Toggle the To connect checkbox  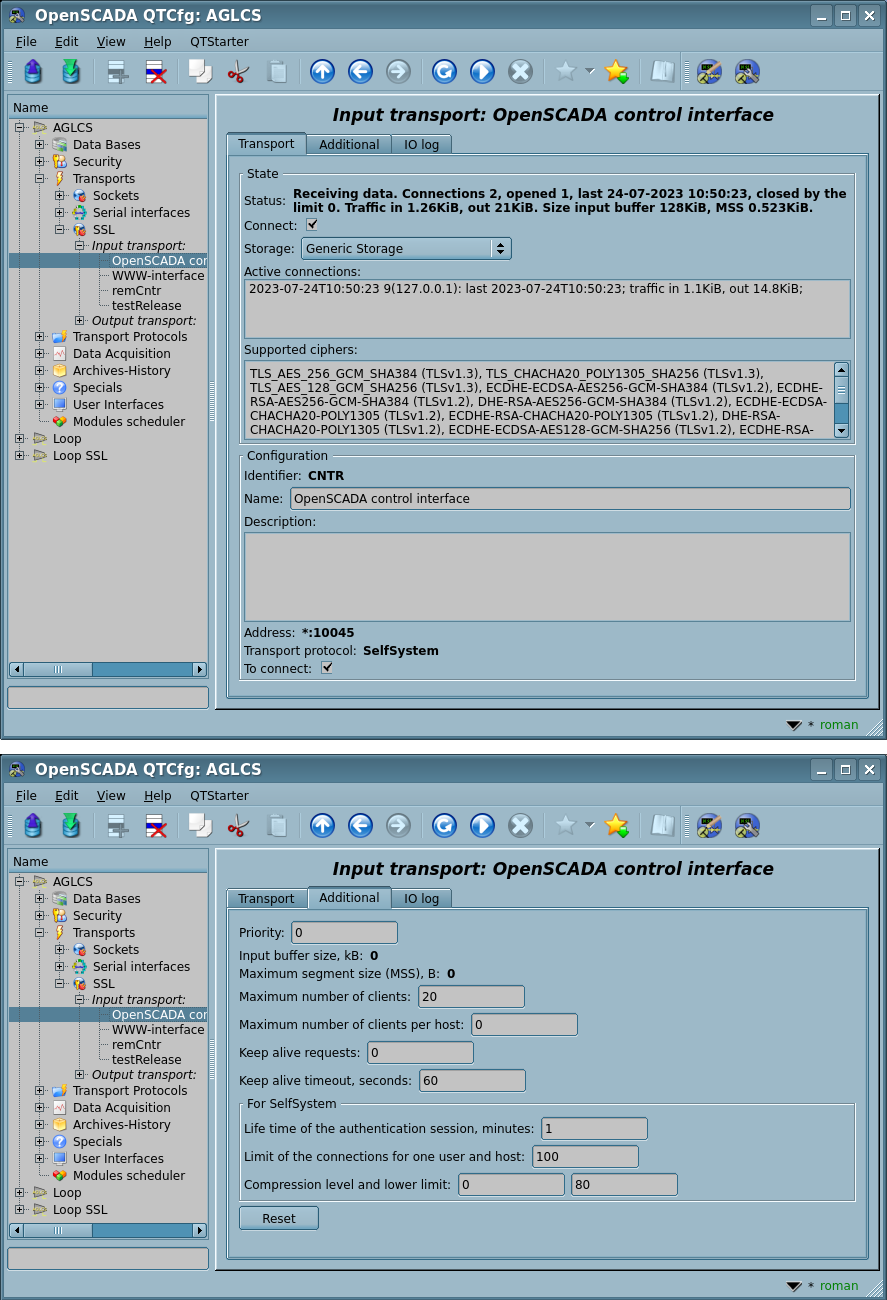click(327, 668)
